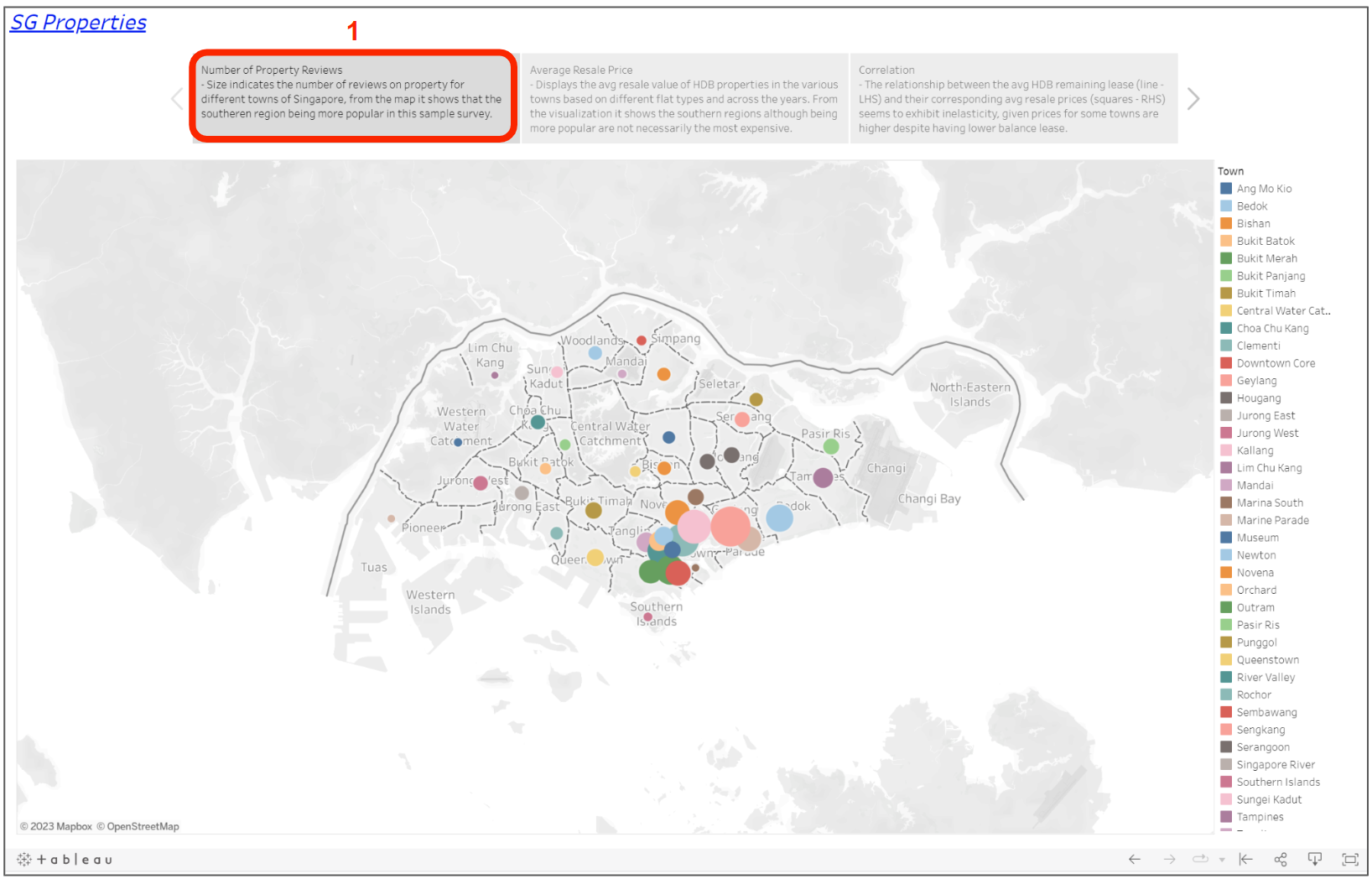Select Tampines in the Town legend

(1260, 817)
